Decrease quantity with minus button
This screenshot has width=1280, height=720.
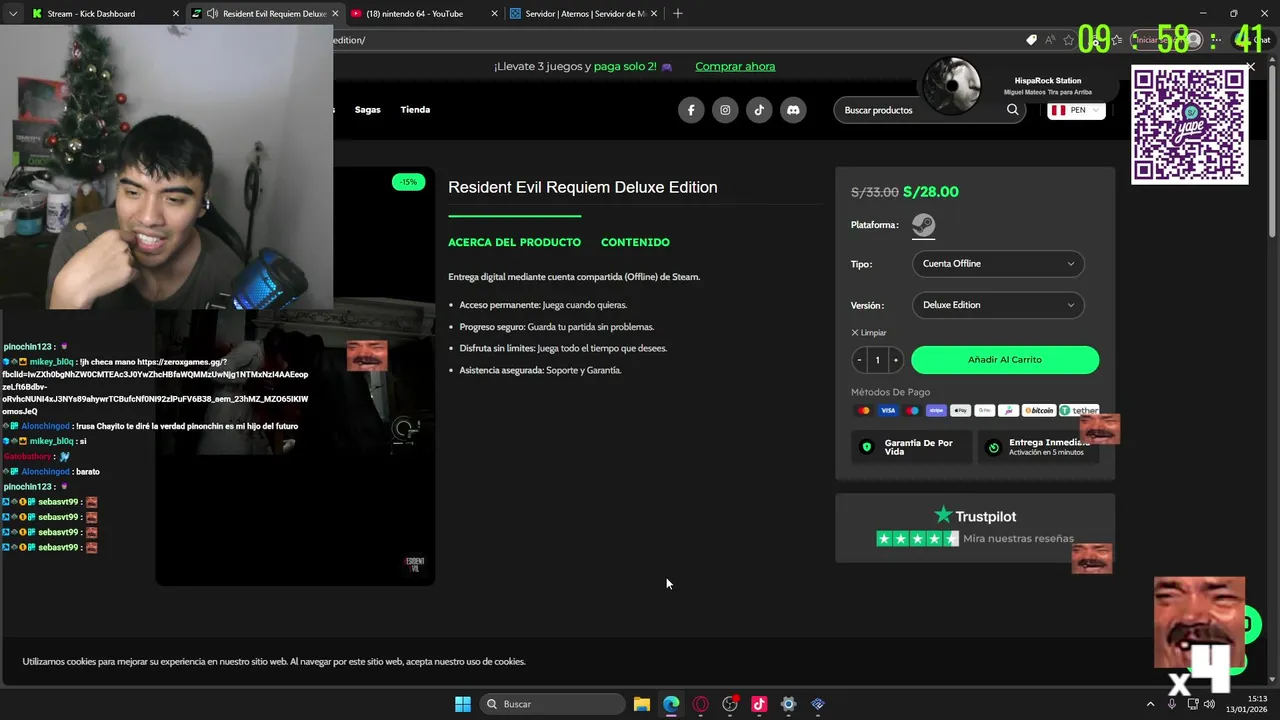(x=859, y=360)
